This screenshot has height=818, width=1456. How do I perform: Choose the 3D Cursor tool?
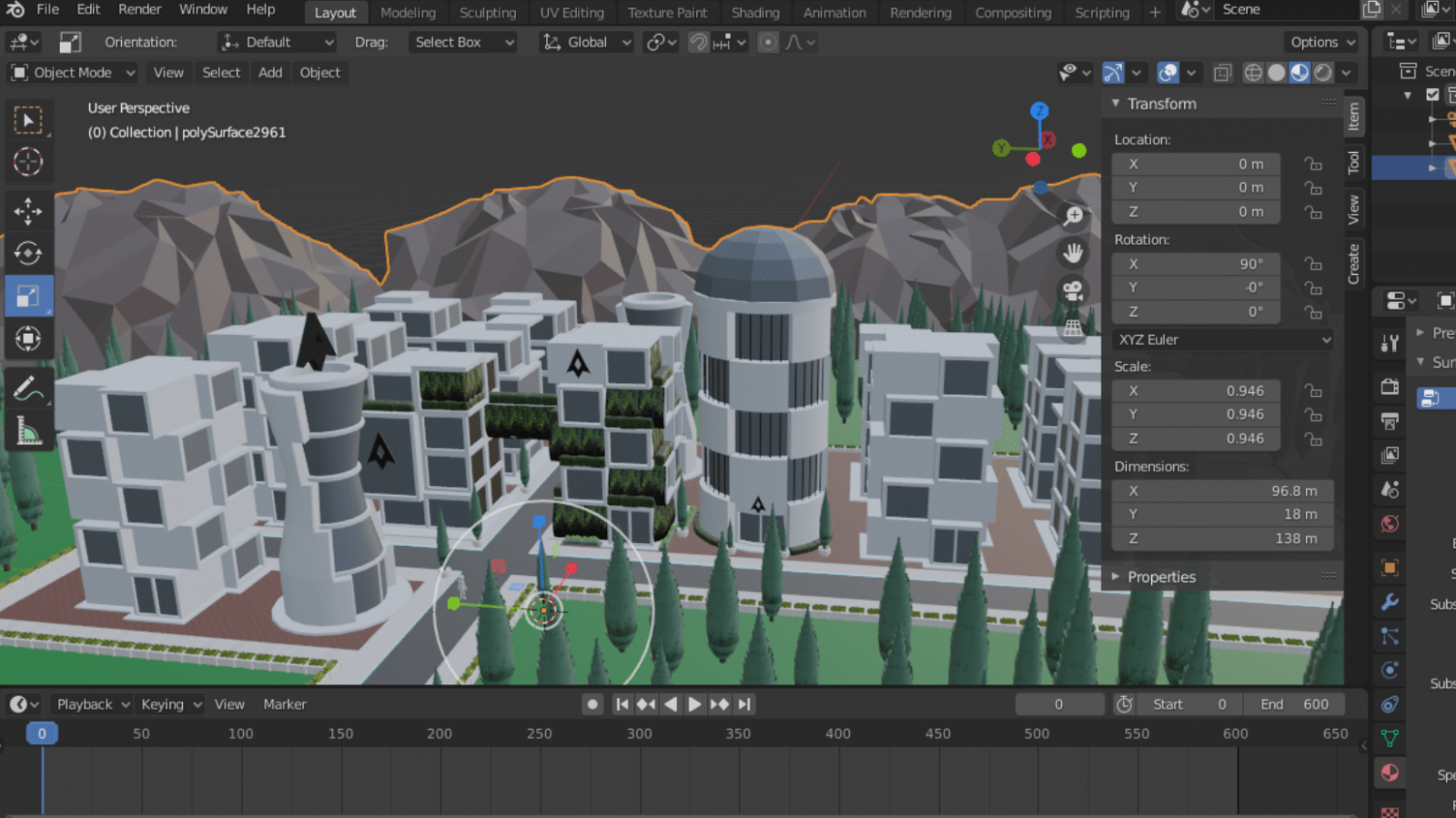pyautogui.click(x=28, y=162)
